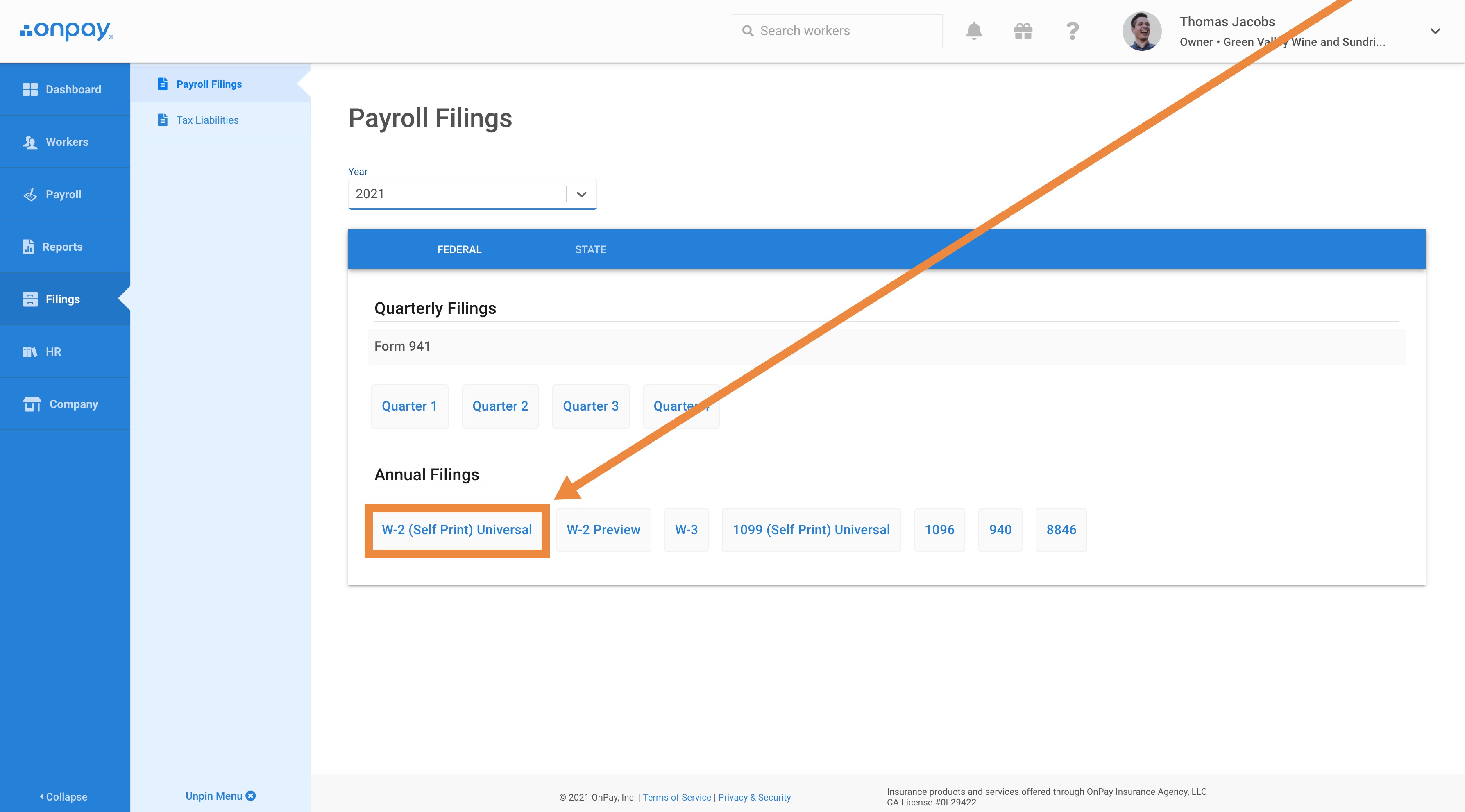Expand the user account menu chevron
1465x812 pixels.
[1436, 31]
